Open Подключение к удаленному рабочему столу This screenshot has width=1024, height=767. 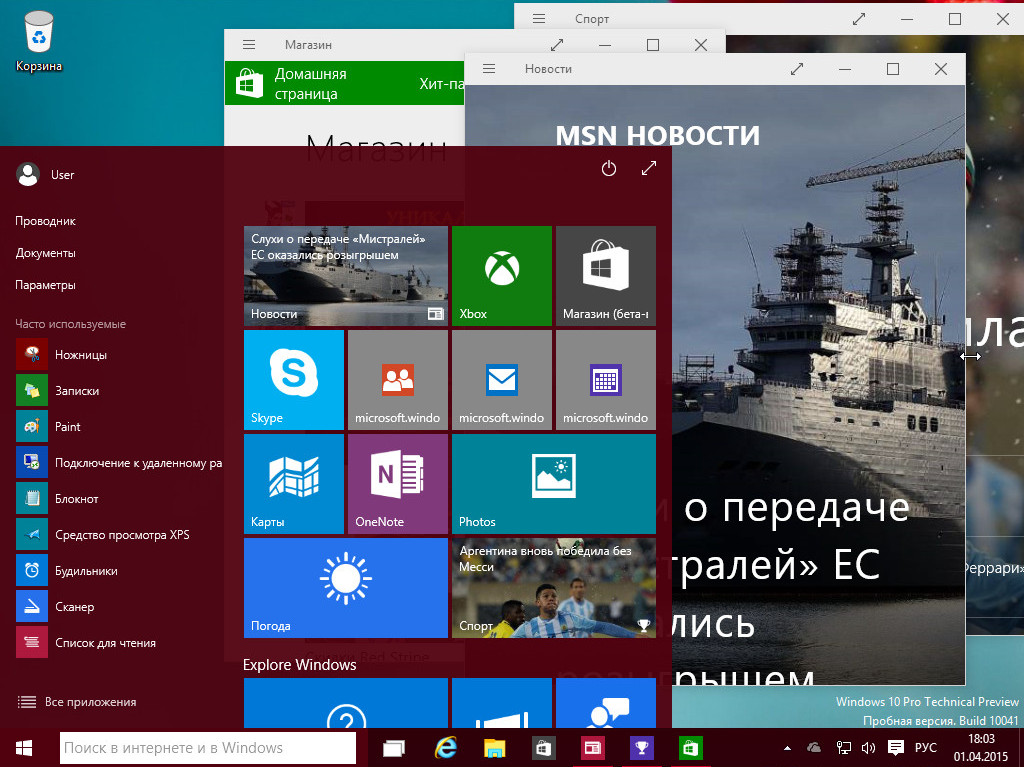click(x=120, y=463)
